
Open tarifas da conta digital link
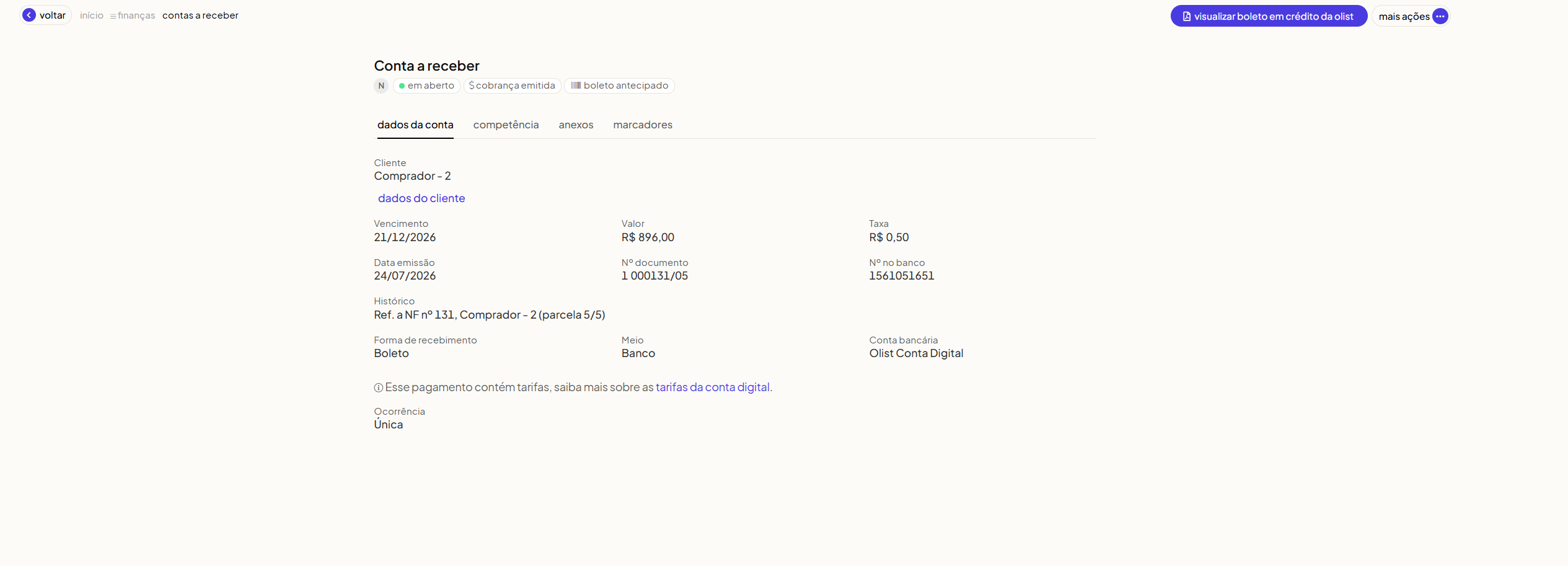[713, 387]
